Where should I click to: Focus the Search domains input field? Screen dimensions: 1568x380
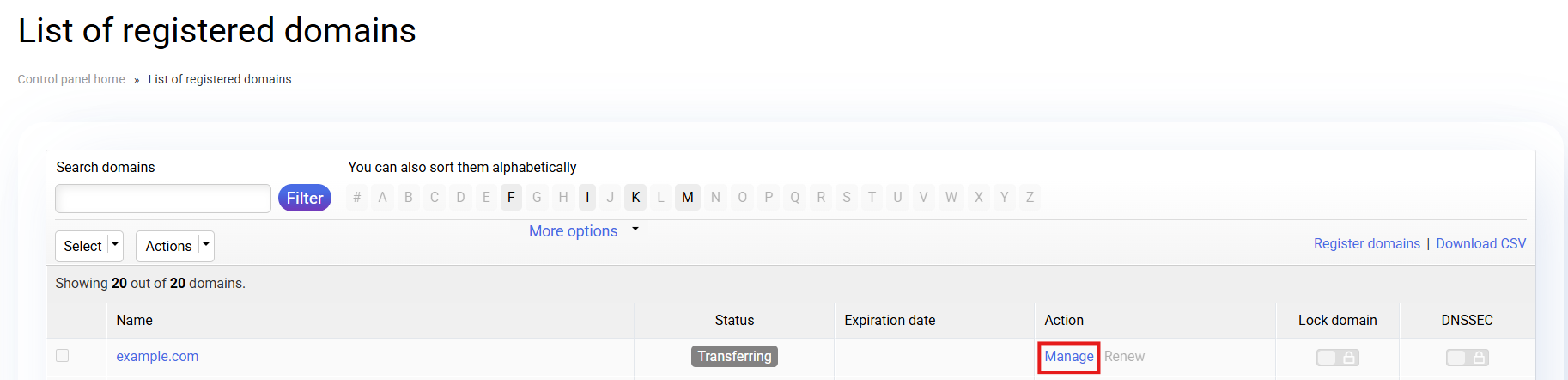[x=163, y=199]
